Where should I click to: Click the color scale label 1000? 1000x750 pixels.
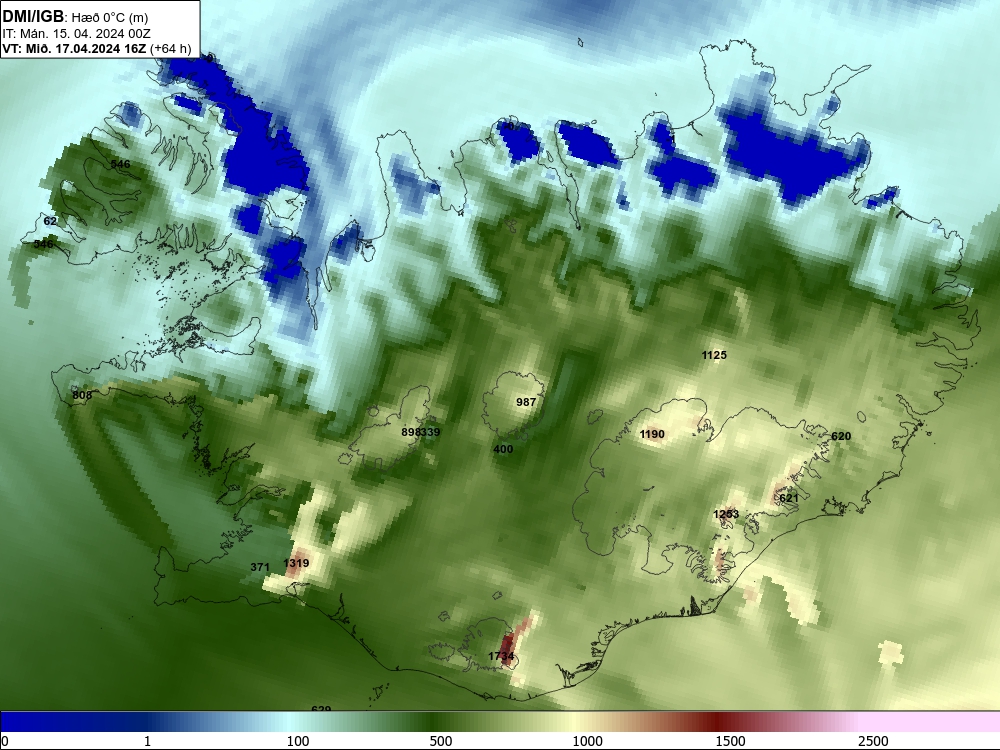point(587,741)
